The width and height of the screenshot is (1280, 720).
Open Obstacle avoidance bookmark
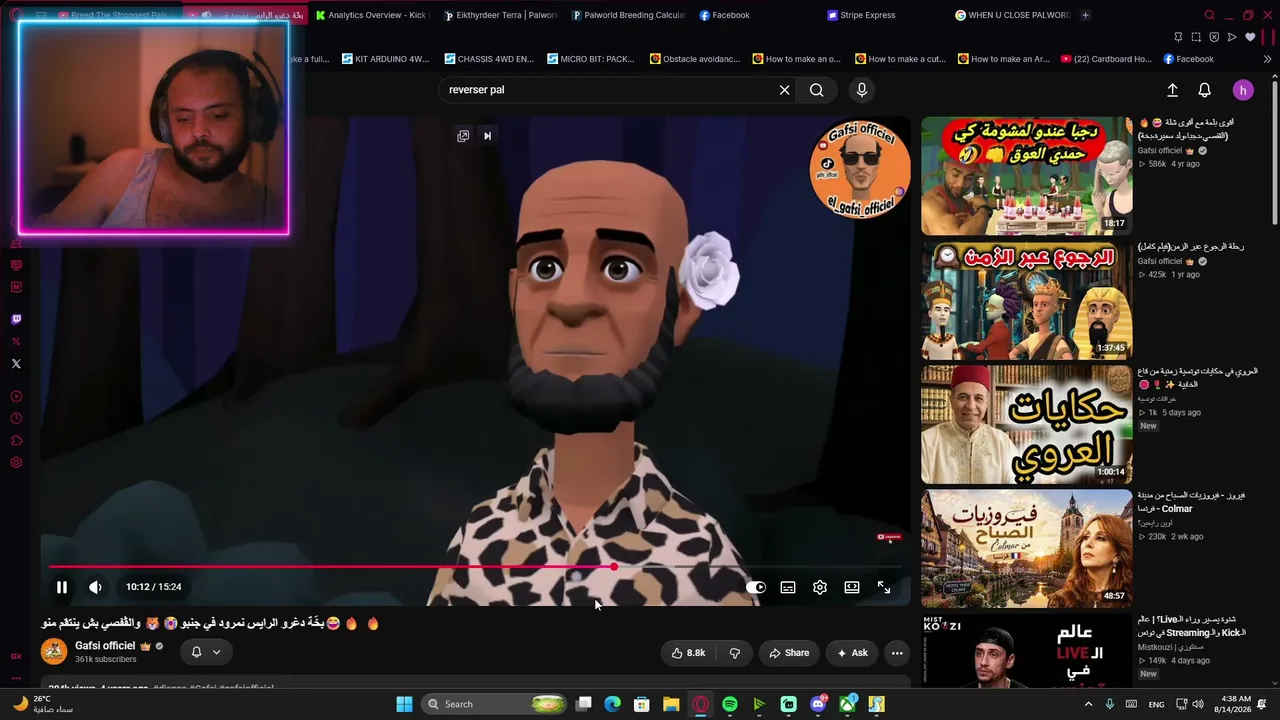coord(695,59)
